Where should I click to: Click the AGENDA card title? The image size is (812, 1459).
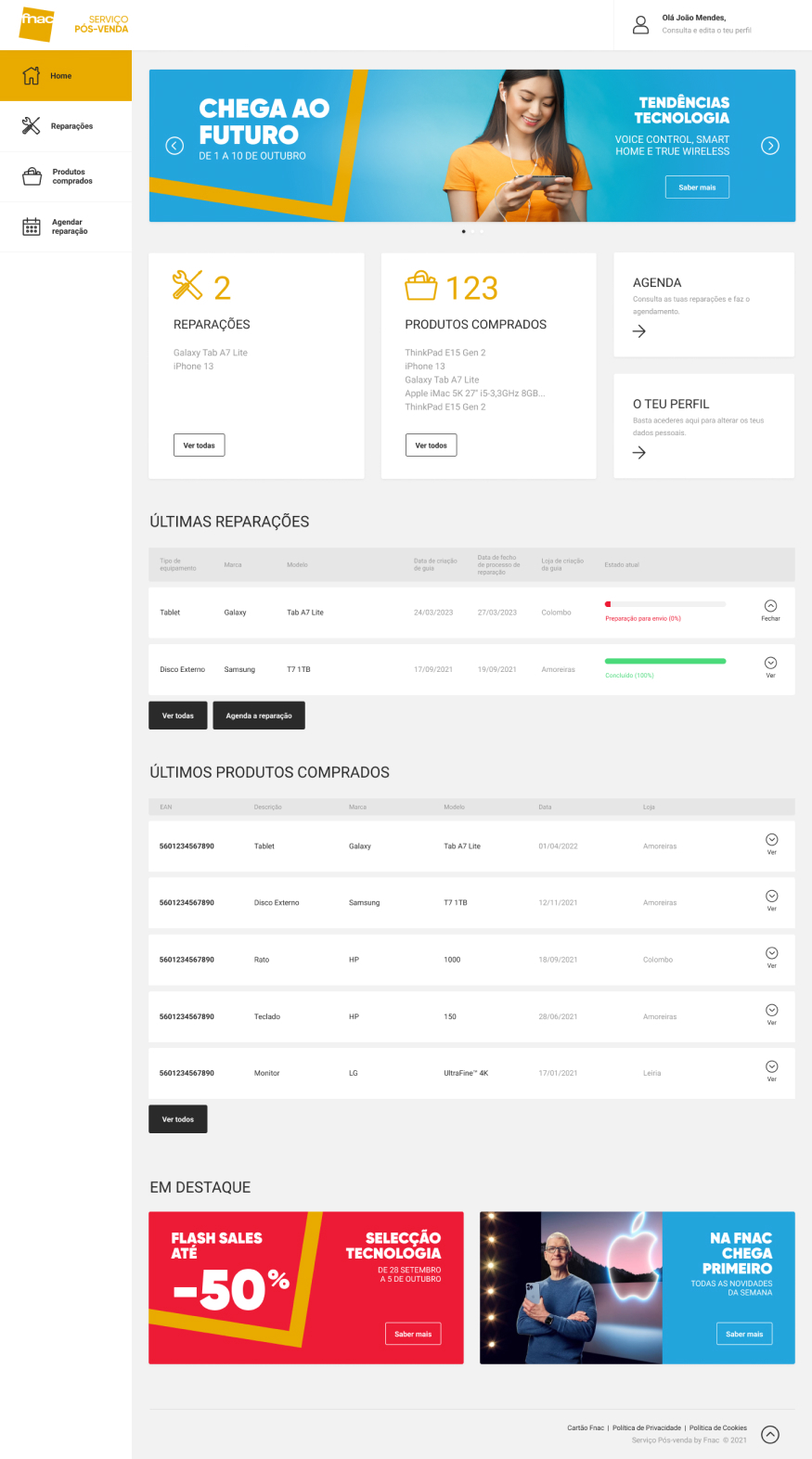[x=657, y=282]
